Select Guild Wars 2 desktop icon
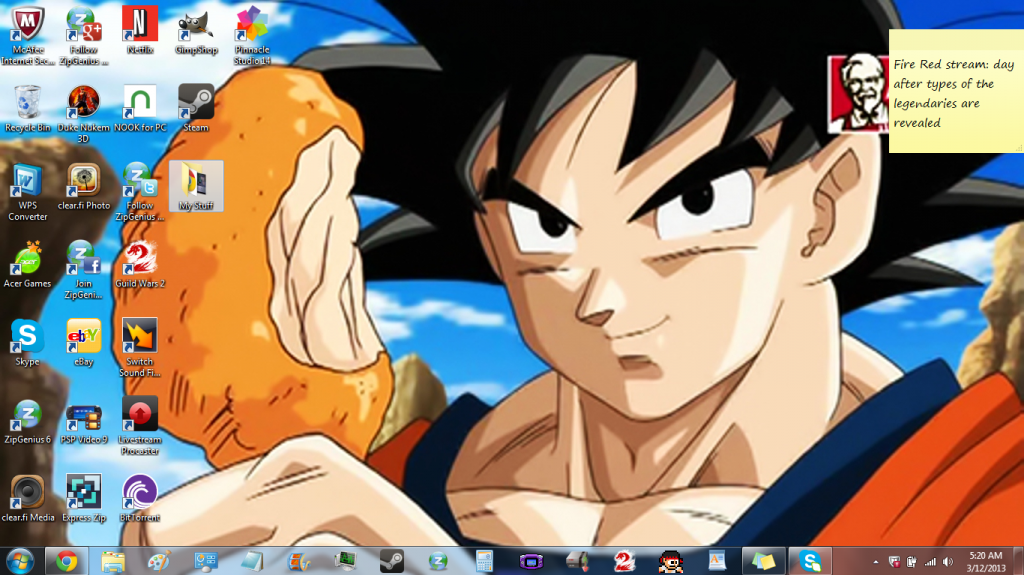The height and width of the screenshot is (575, 1024). pyautogui.click(x=140, y=264)
